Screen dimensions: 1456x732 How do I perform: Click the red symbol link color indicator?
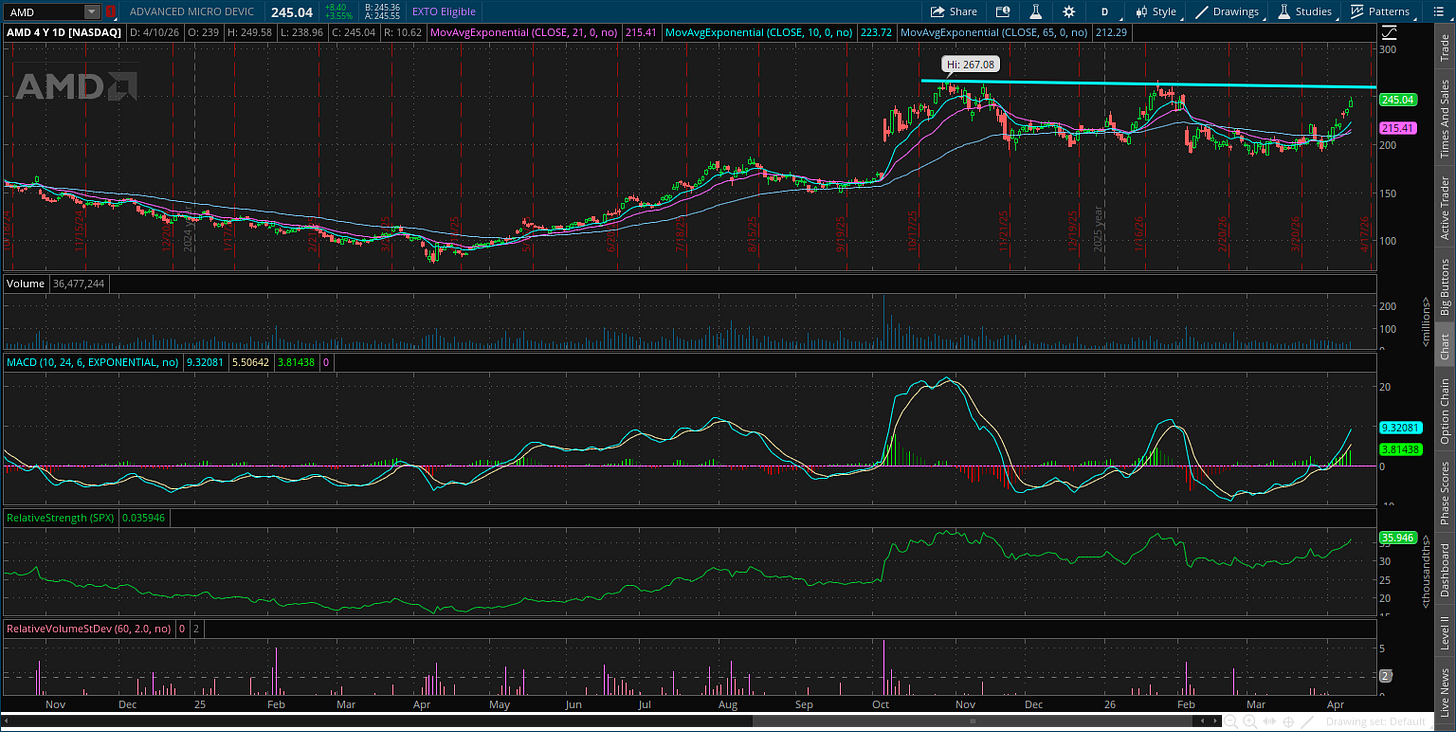[x=111, y=12]
